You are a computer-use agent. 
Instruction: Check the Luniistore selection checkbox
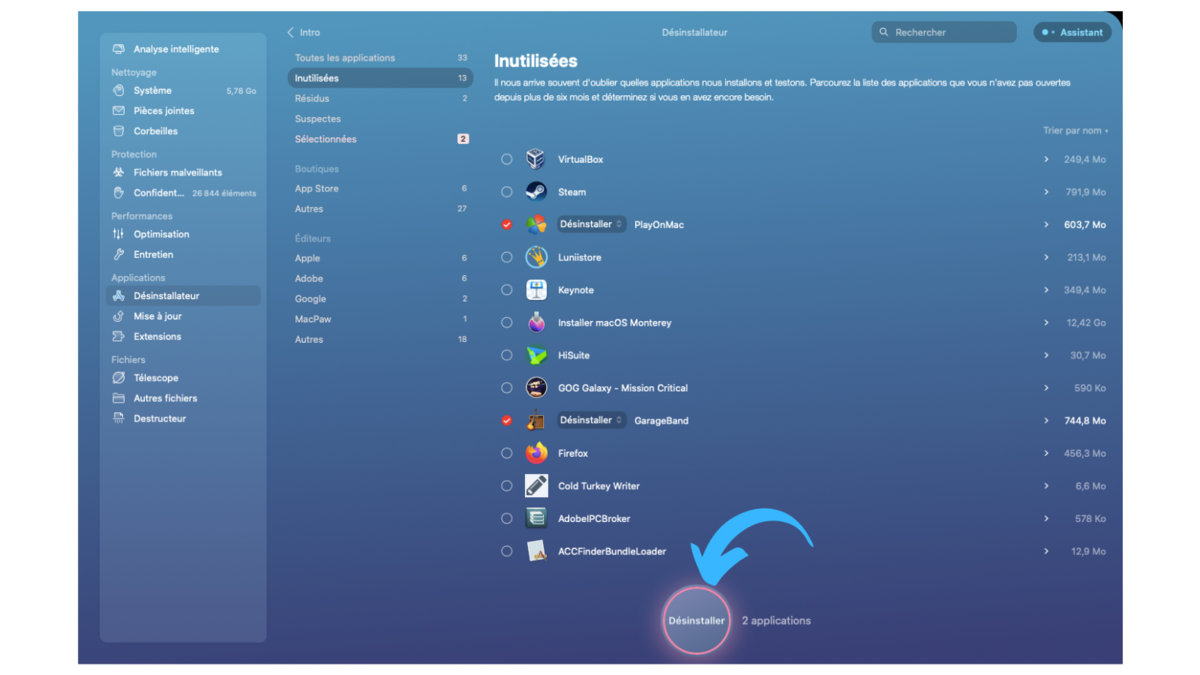click(x=507, y=257)
